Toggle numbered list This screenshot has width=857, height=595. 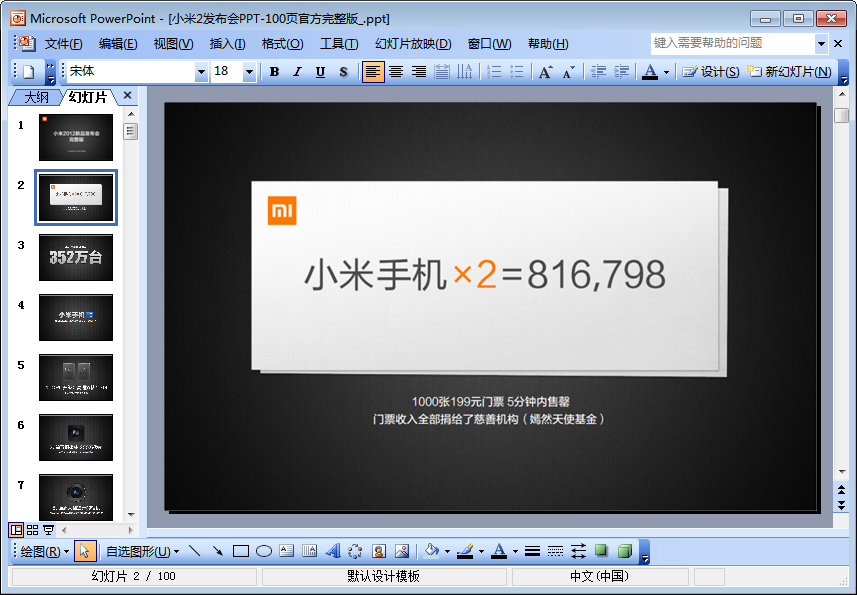pyautogui.click(x=494, y=72)
